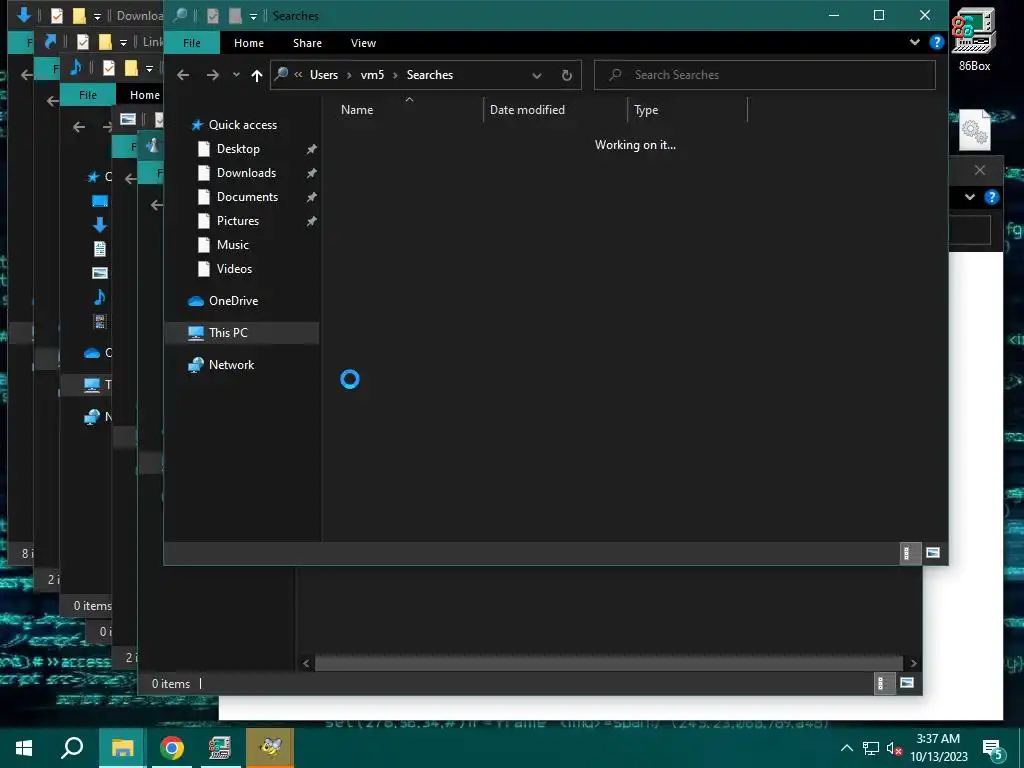Switch to the Home ribbon tab in Searches window
This screenshot has width=1024, height=768.
click(249, 43)
